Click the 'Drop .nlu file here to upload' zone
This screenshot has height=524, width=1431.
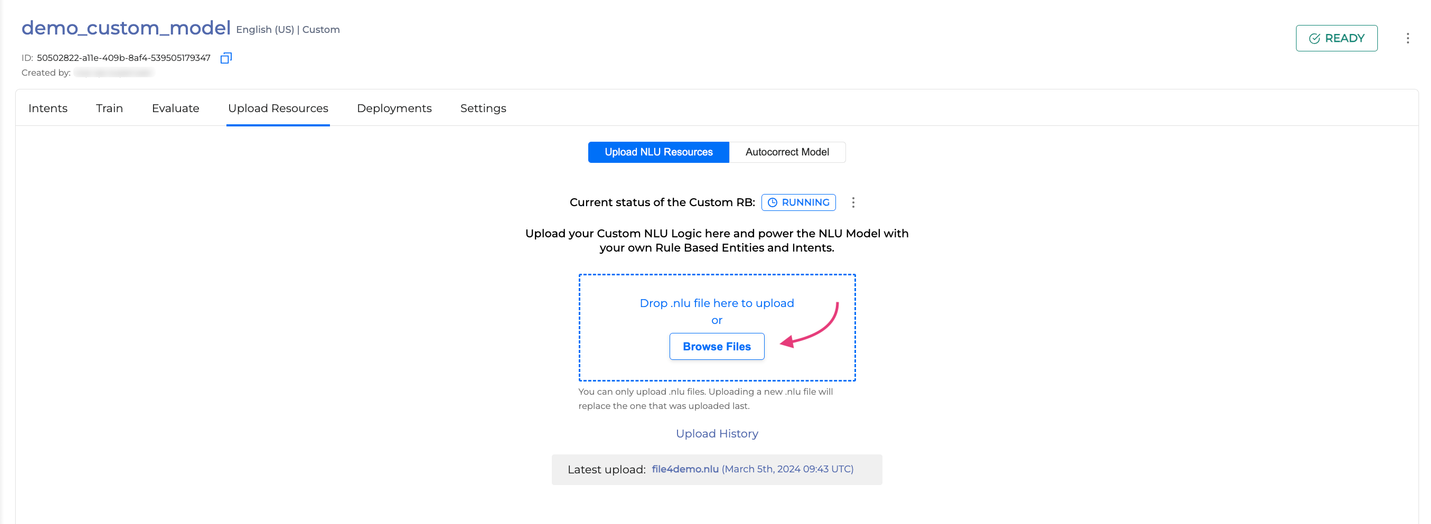click(717, 328)
